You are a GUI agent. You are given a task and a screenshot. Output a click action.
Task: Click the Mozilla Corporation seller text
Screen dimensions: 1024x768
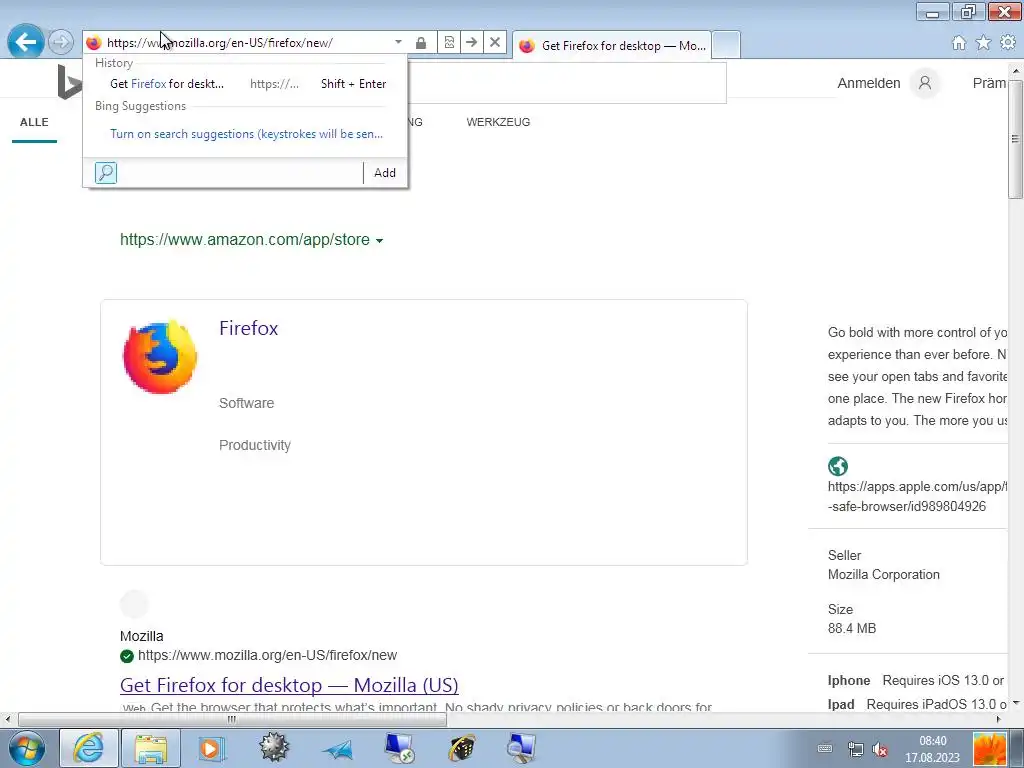[x=884, y=575]
